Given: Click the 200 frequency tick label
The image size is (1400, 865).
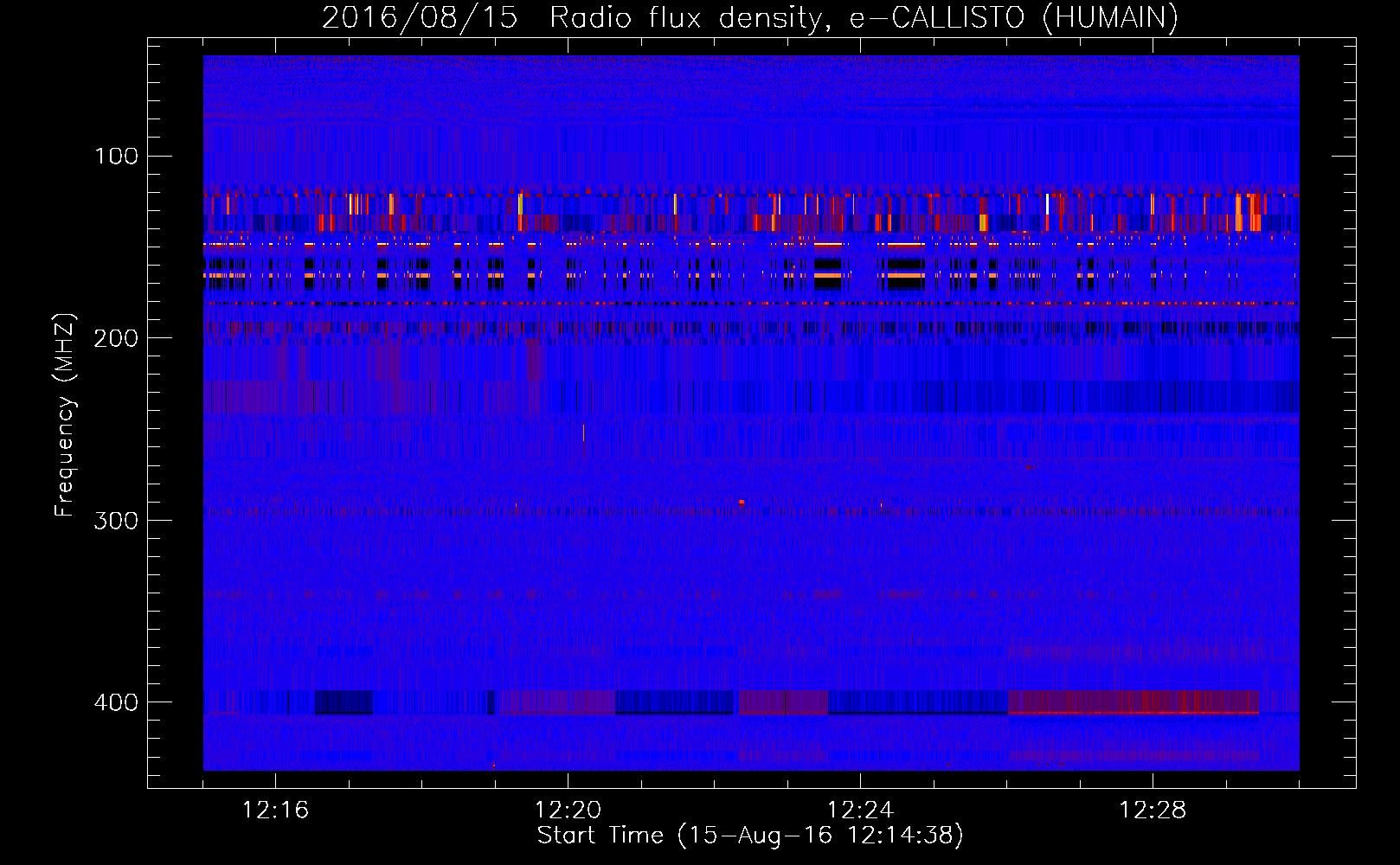Looking at the screenshot, I should (116, 338).
